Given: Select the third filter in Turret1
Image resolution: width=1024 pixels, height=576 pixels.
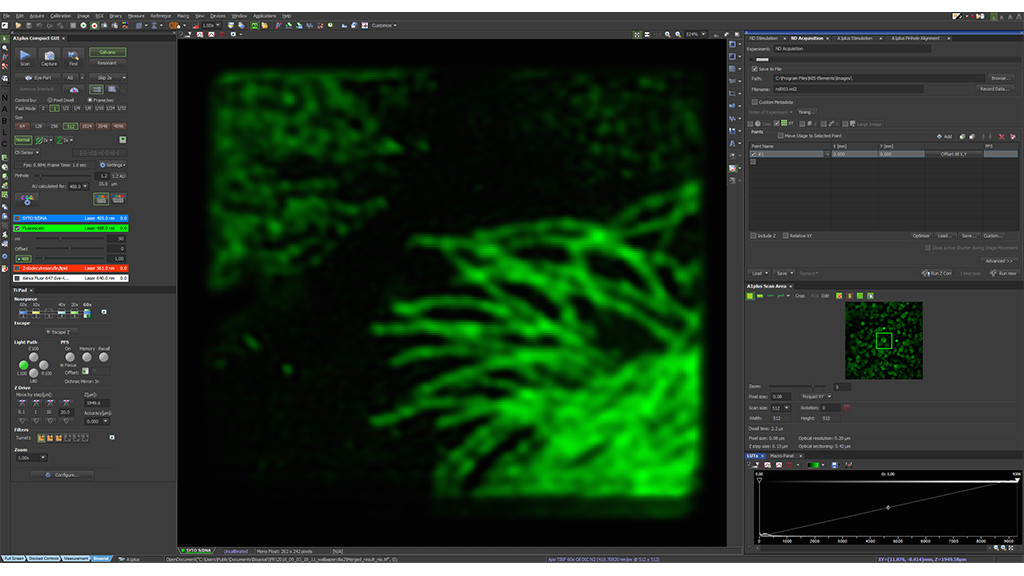Looking at the screenshot, I should click(x=59, y=438).
